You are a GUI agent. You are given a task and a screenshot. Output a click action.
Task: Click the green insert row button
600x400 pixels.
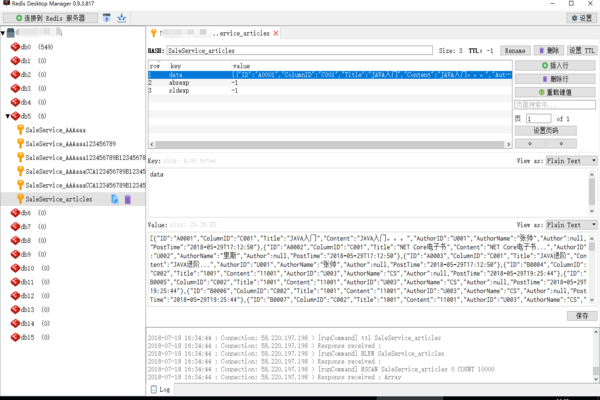(x=555, y=65)
